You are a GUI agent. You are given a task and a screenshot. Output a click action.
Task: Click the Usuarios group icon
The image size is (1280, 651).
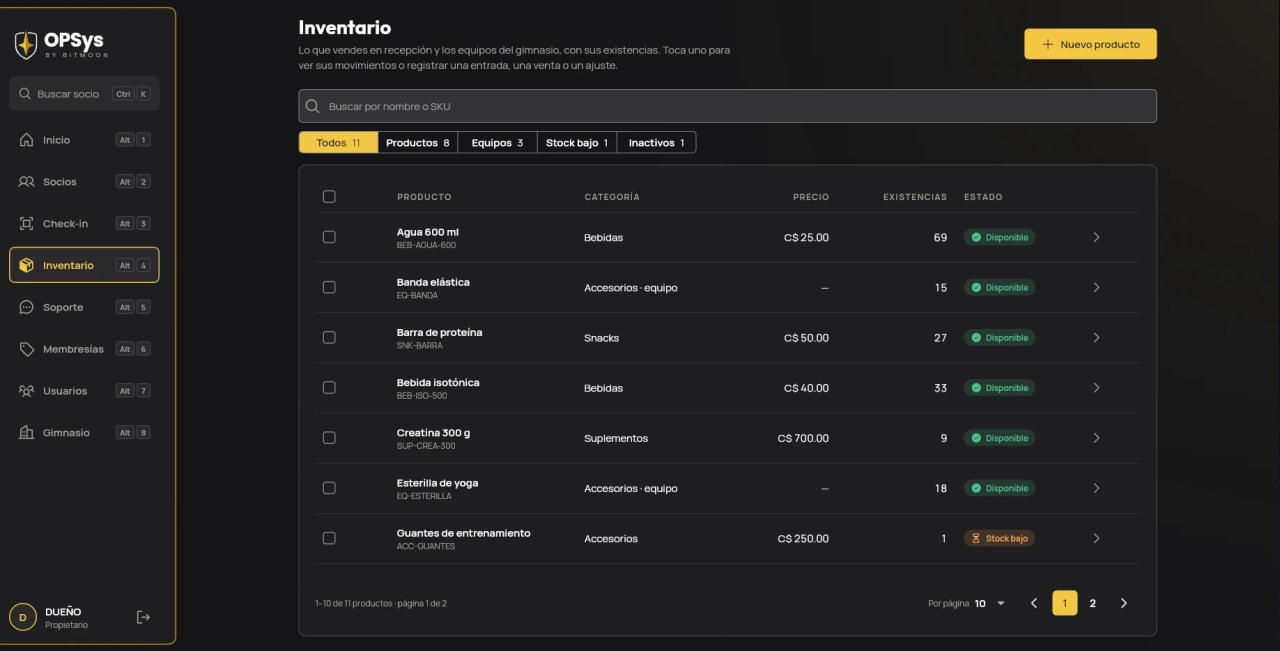point(26,391)
